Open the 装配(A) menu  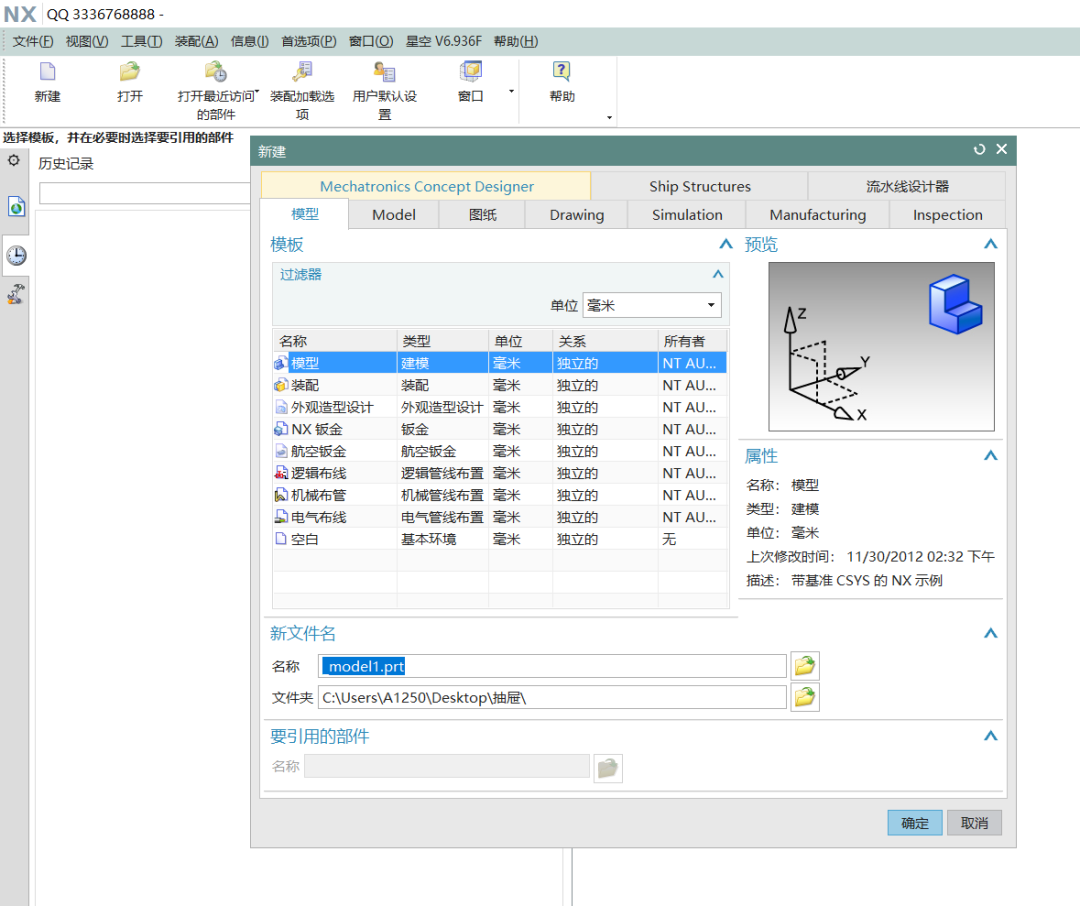[196, 41]
